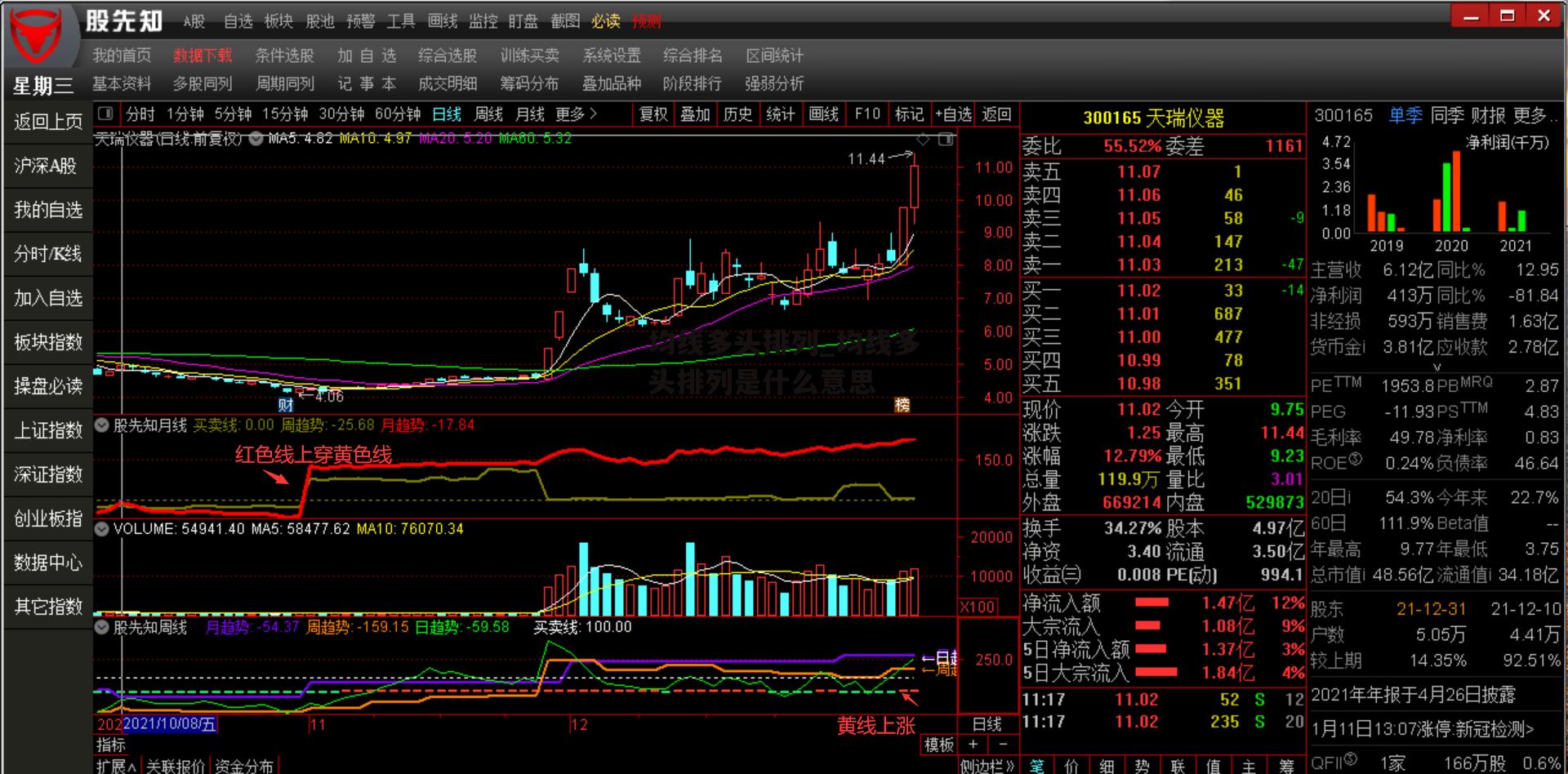Open the 自选 top menu

pyautogui.click(x=238, y=21)
